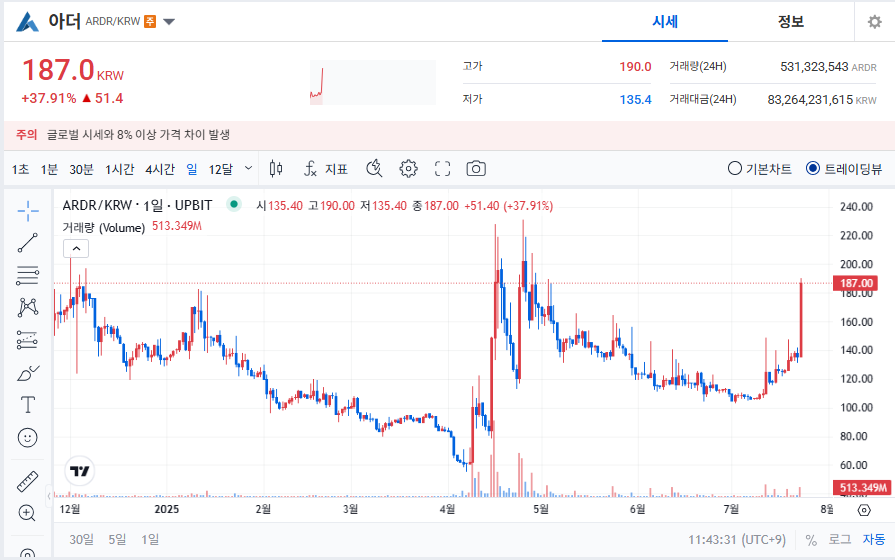This screenshot has width=895, height=560.
Task: Set chart range to 1일
Action: point(150,539)
